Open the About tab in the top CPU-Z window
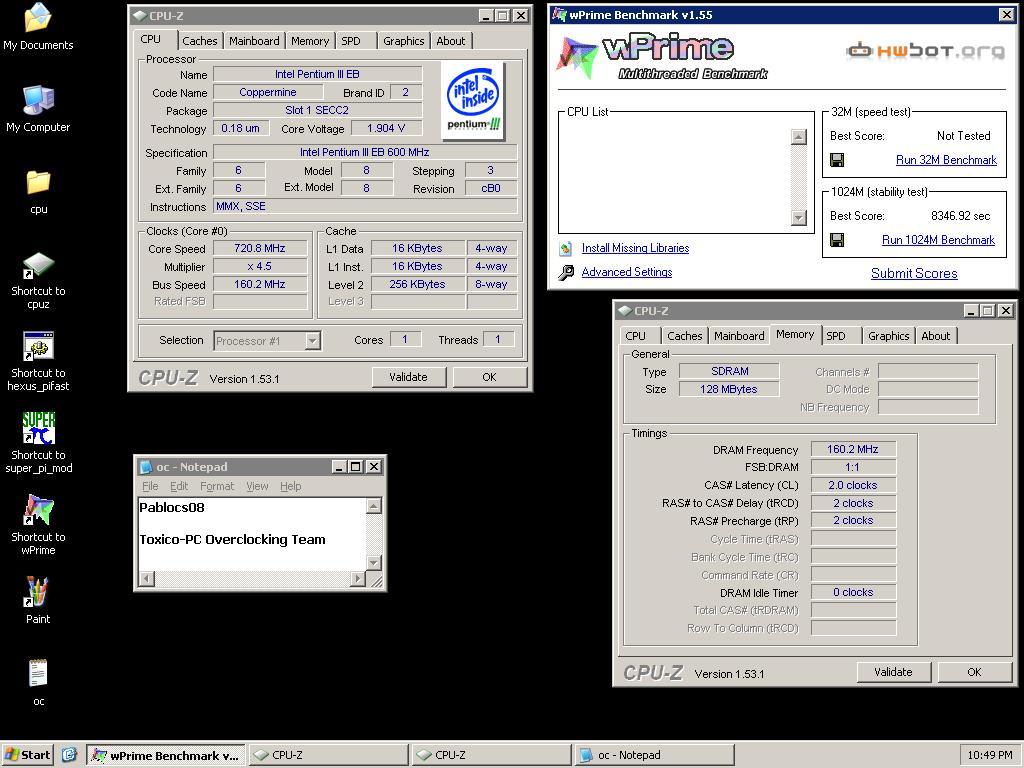 tap(451, 40)
